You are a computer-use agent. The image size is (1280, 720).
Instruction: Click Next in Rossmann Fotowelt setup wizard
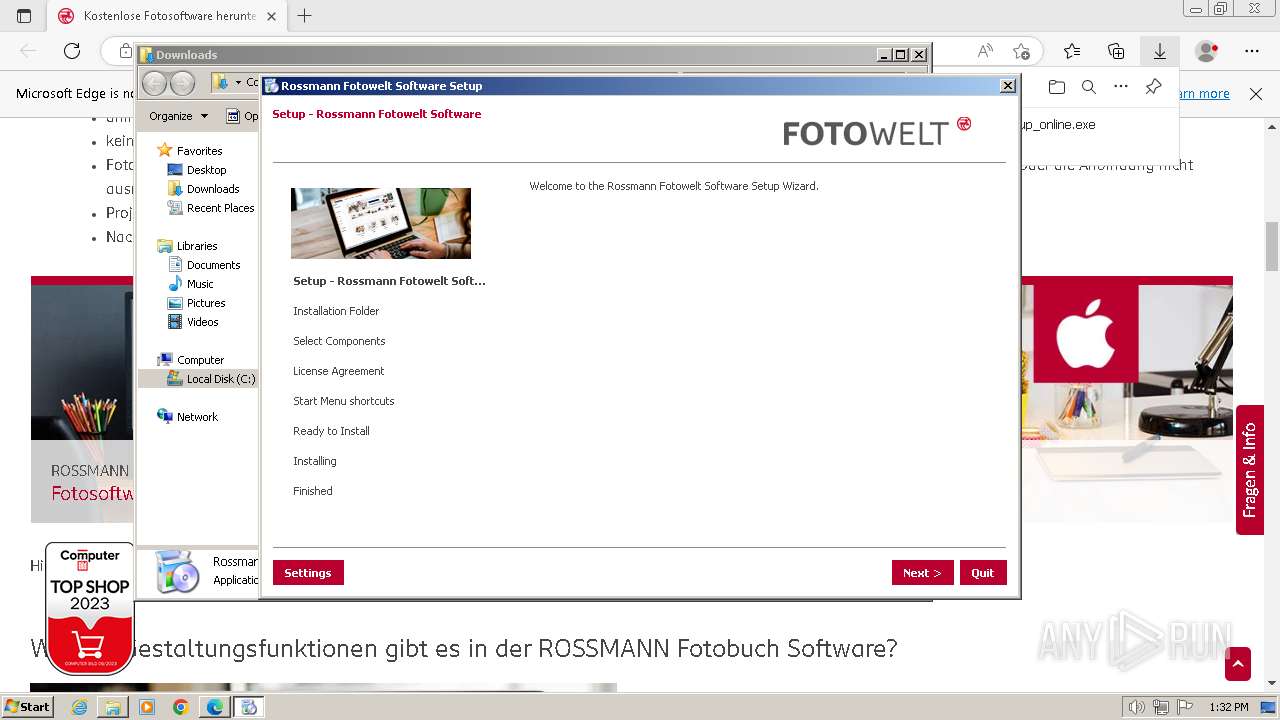(922, 572)
